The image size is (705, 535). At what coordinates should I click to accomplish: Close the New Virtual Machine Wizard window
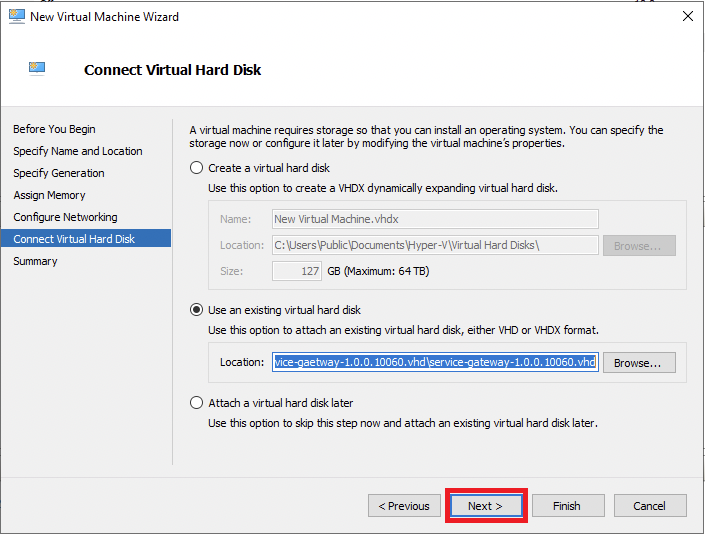coord(687,17)
